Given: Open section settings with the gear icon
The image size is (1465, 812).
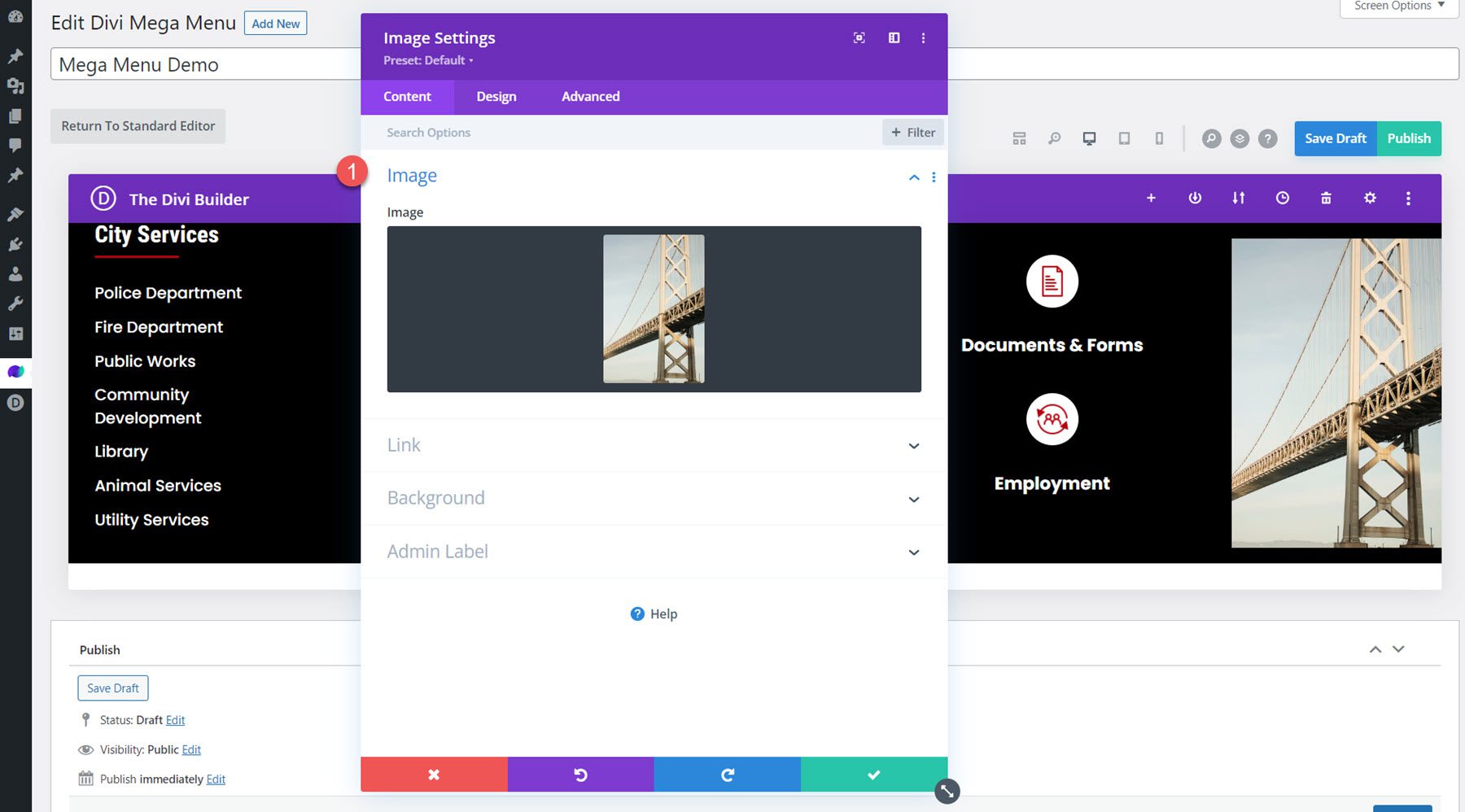Looking at the screenshot, I should [1370, 198].
